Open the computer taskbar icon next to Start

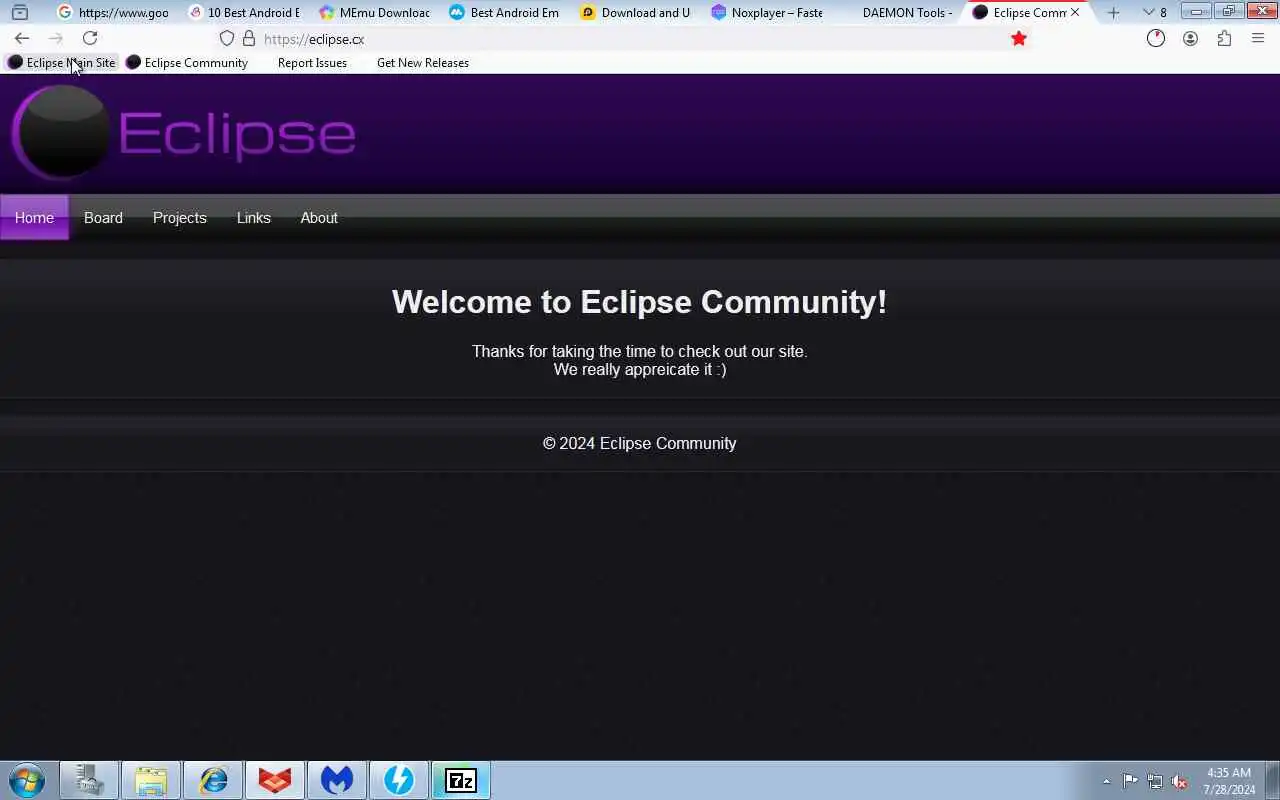(x=89, y=780)
